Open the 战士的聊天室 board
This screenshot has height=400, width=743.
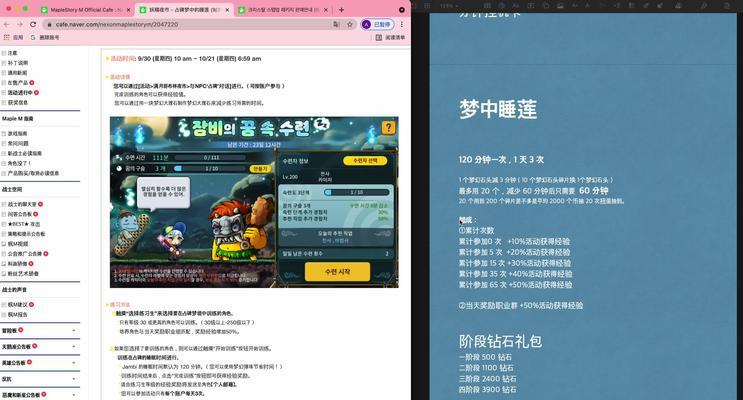click(x=22, y=204)
